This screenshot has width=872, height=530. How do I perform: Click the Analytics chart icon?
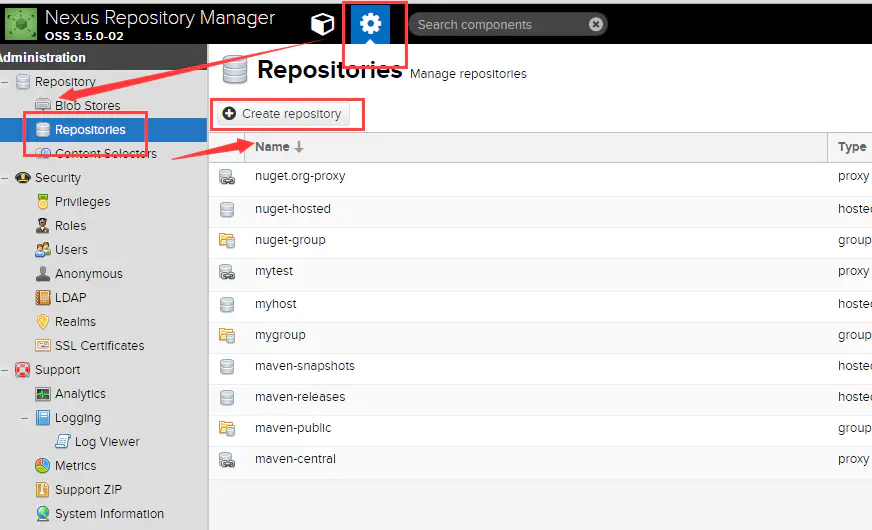coord(42,394)
